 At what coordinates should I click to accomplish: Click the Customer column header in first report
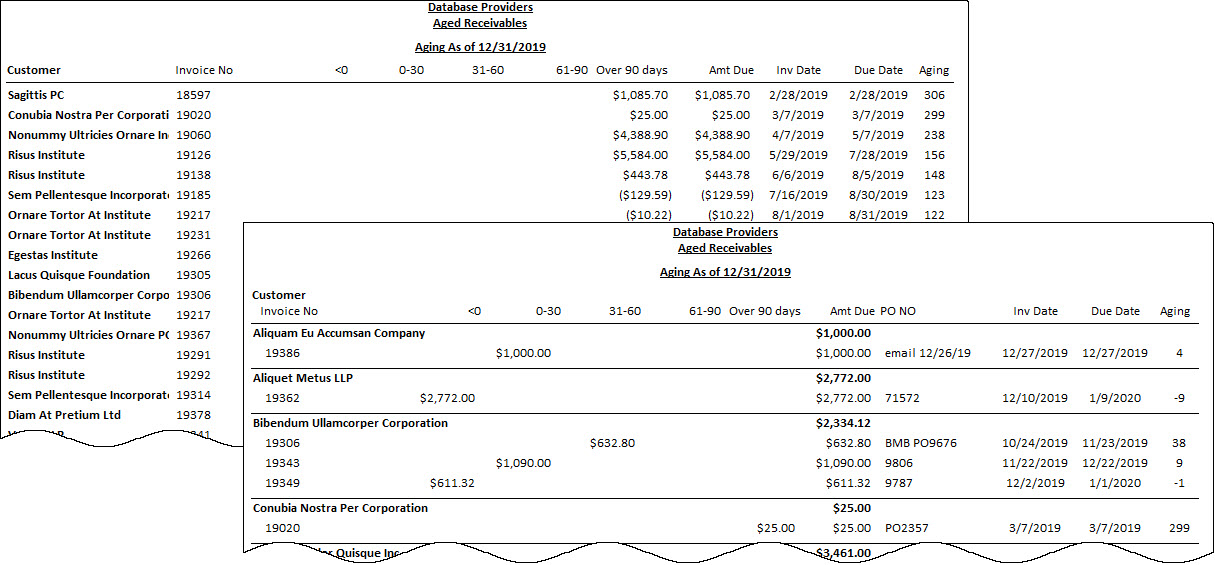34,70
